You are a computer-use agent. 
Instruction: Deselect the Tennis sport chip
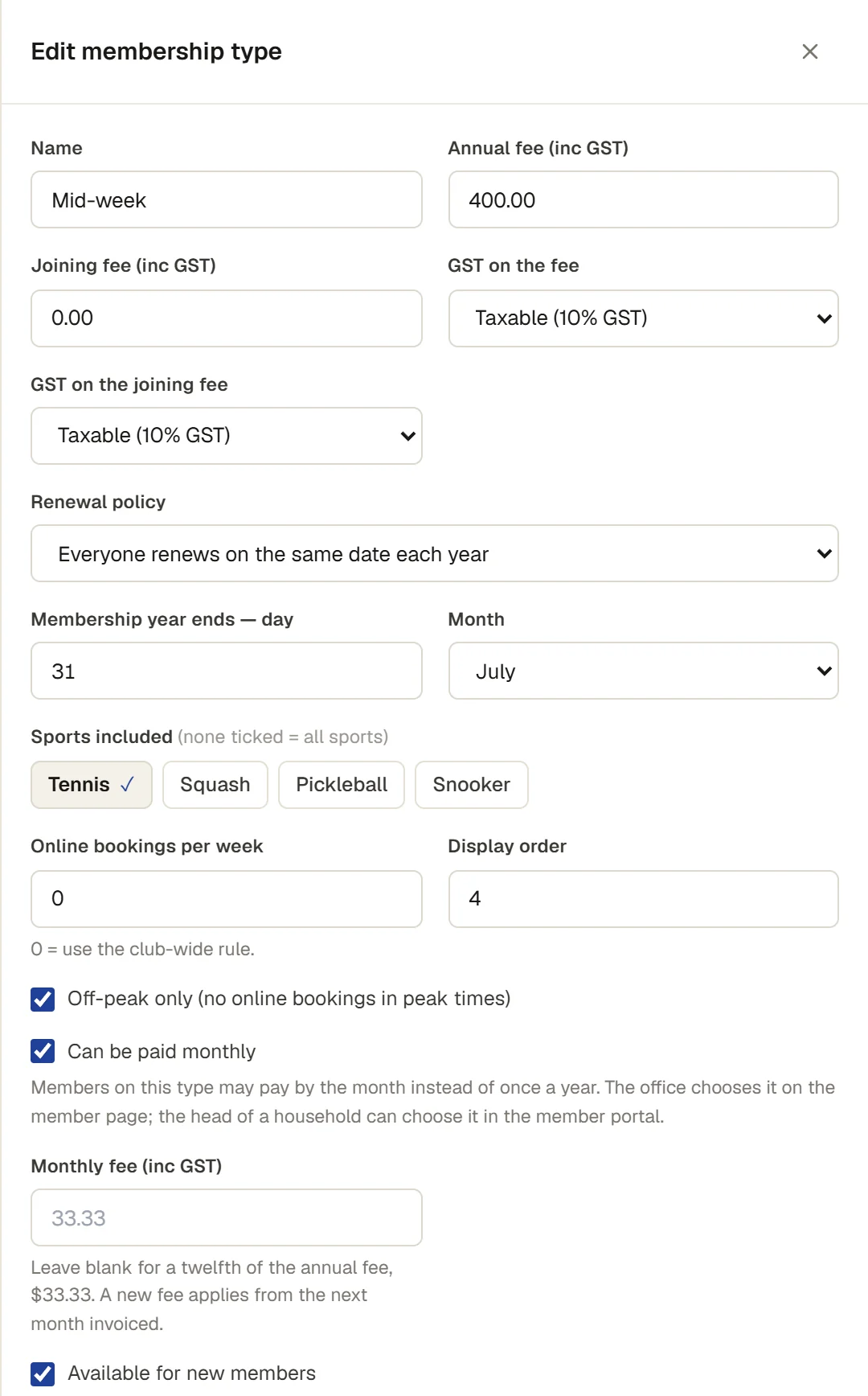[x=92, y=785]
